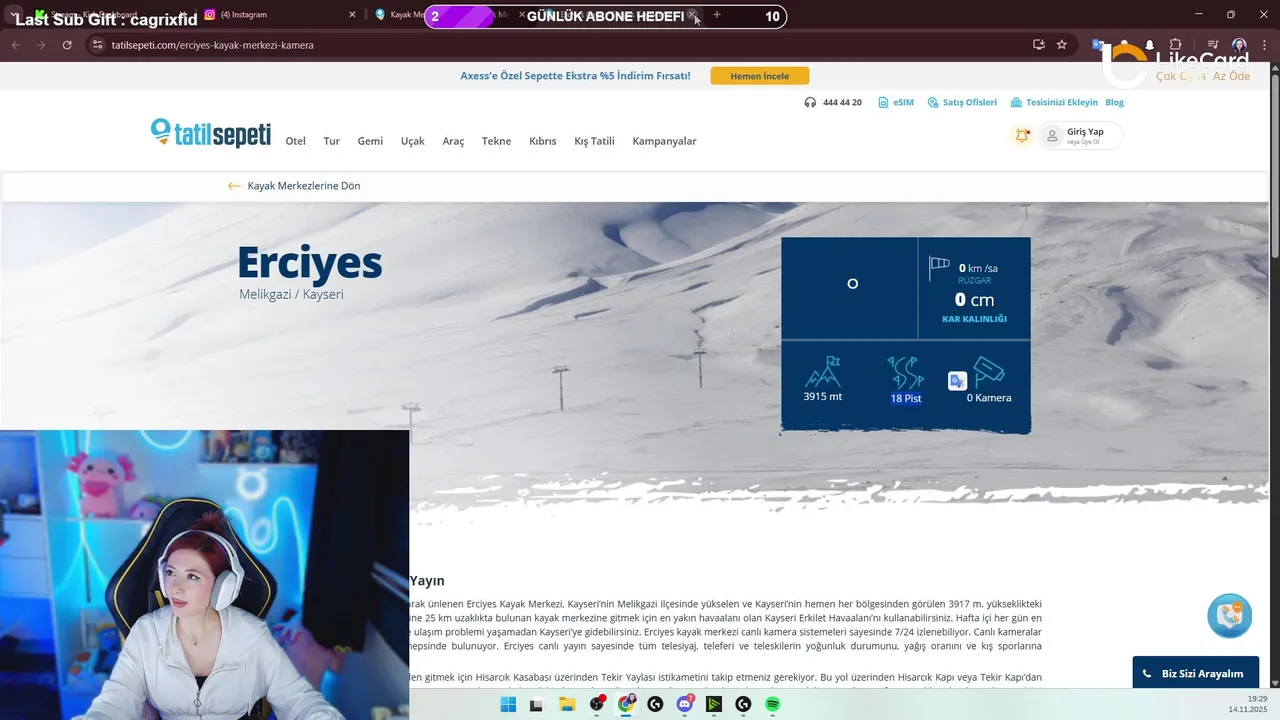
Task: Reload the page with refresh icon
Action: pos(67,45)
